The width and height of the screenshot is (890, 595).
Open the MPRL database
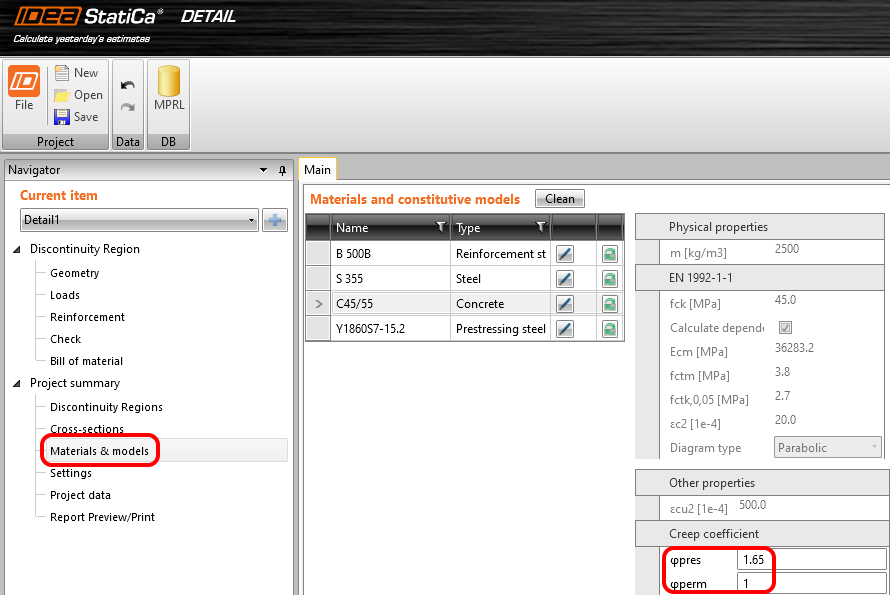[169, 89]
